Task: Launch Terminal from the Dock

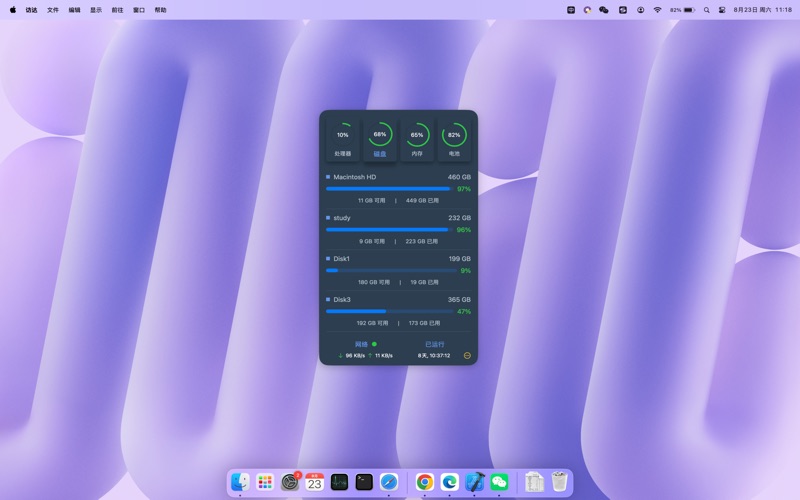Action: [x=364, y=482]
